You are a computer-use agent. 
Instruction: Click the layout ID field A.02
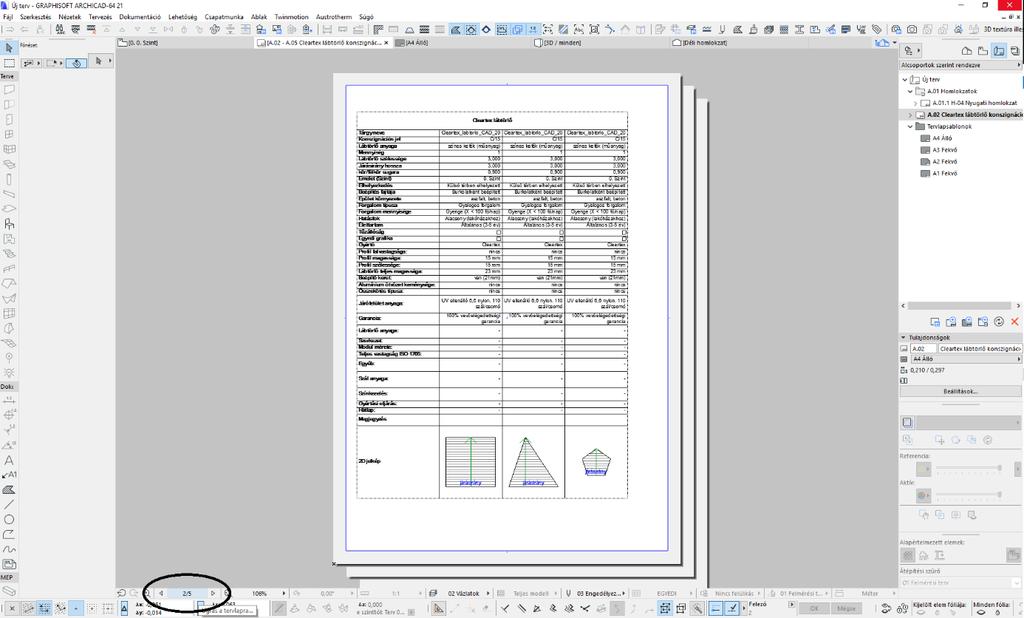click(923, 349)
